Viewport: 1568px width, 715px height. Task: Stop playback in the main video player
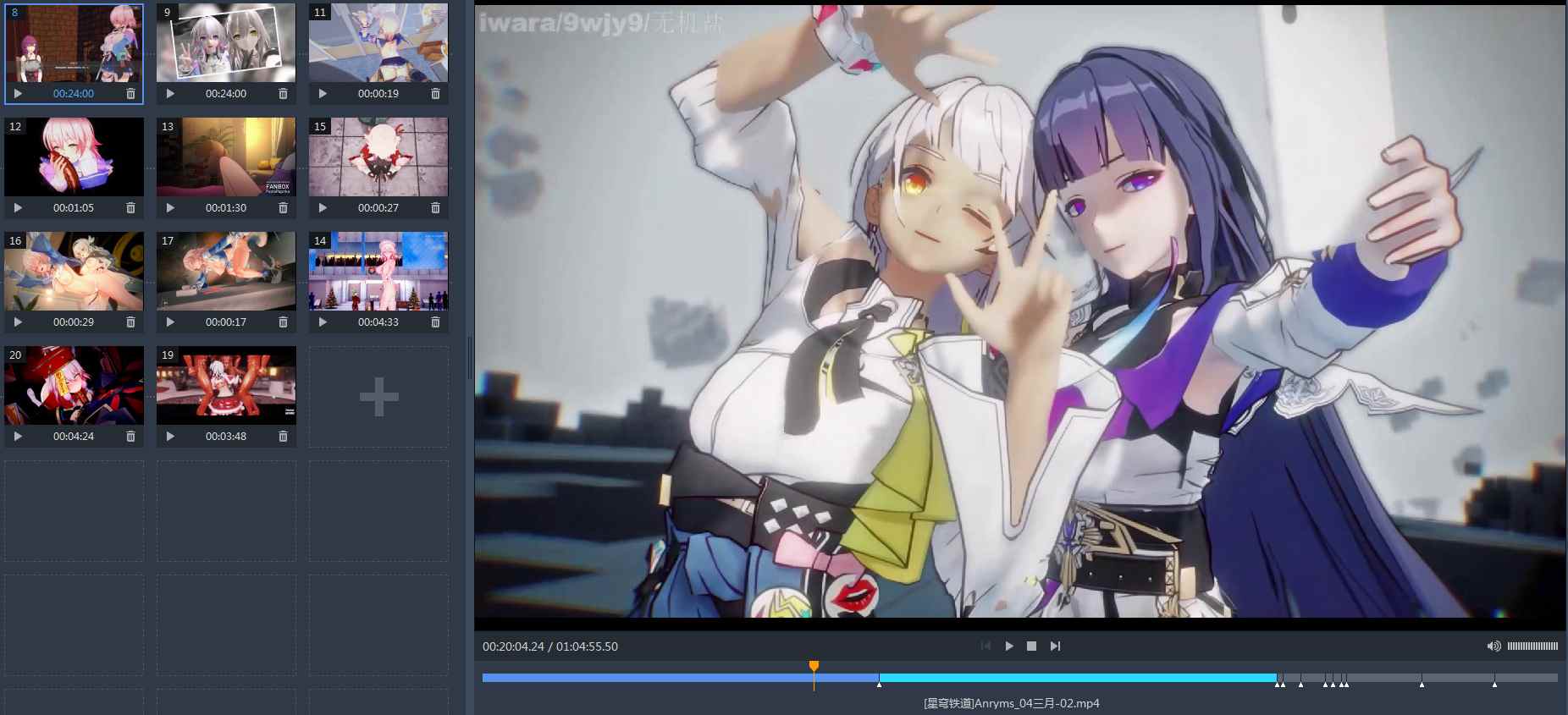(1031, 646)
